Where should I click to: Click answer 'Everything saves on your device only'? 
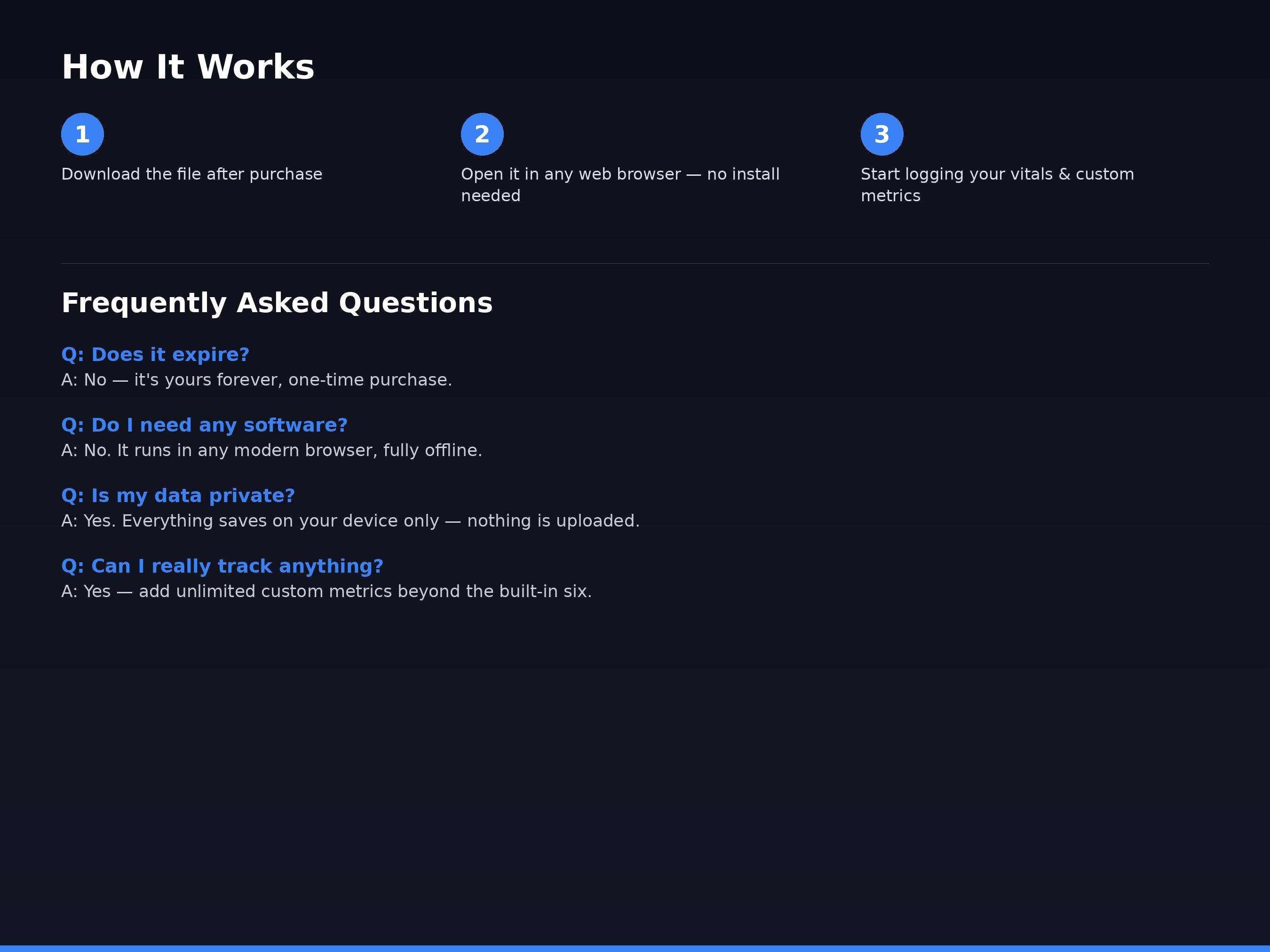(280, 521)
